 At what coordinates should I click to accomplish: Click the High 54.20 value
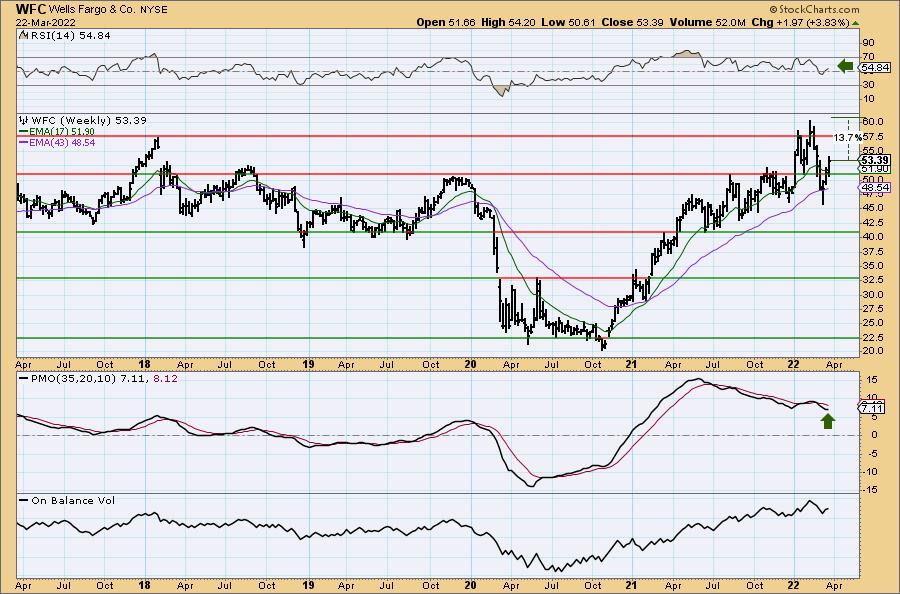[508, 22]
